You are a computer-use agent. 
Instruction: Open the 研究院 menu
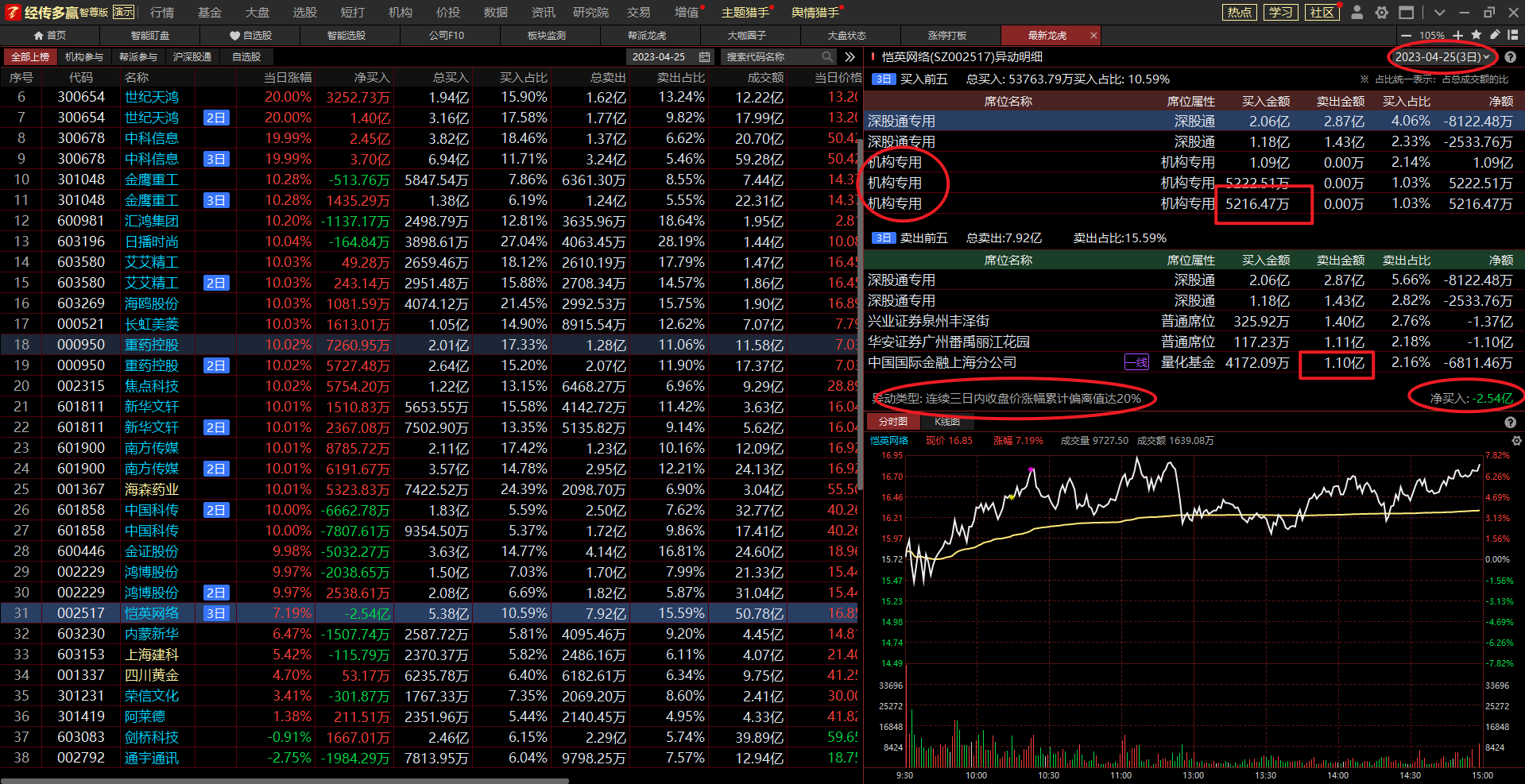point(590,12)
